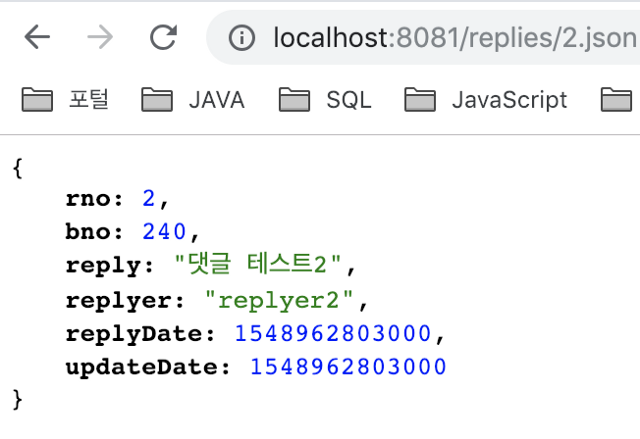Viewport: 640px width, 439px height.
Task: Select the string value "replyer2"
Action: [x=279, y=300]
